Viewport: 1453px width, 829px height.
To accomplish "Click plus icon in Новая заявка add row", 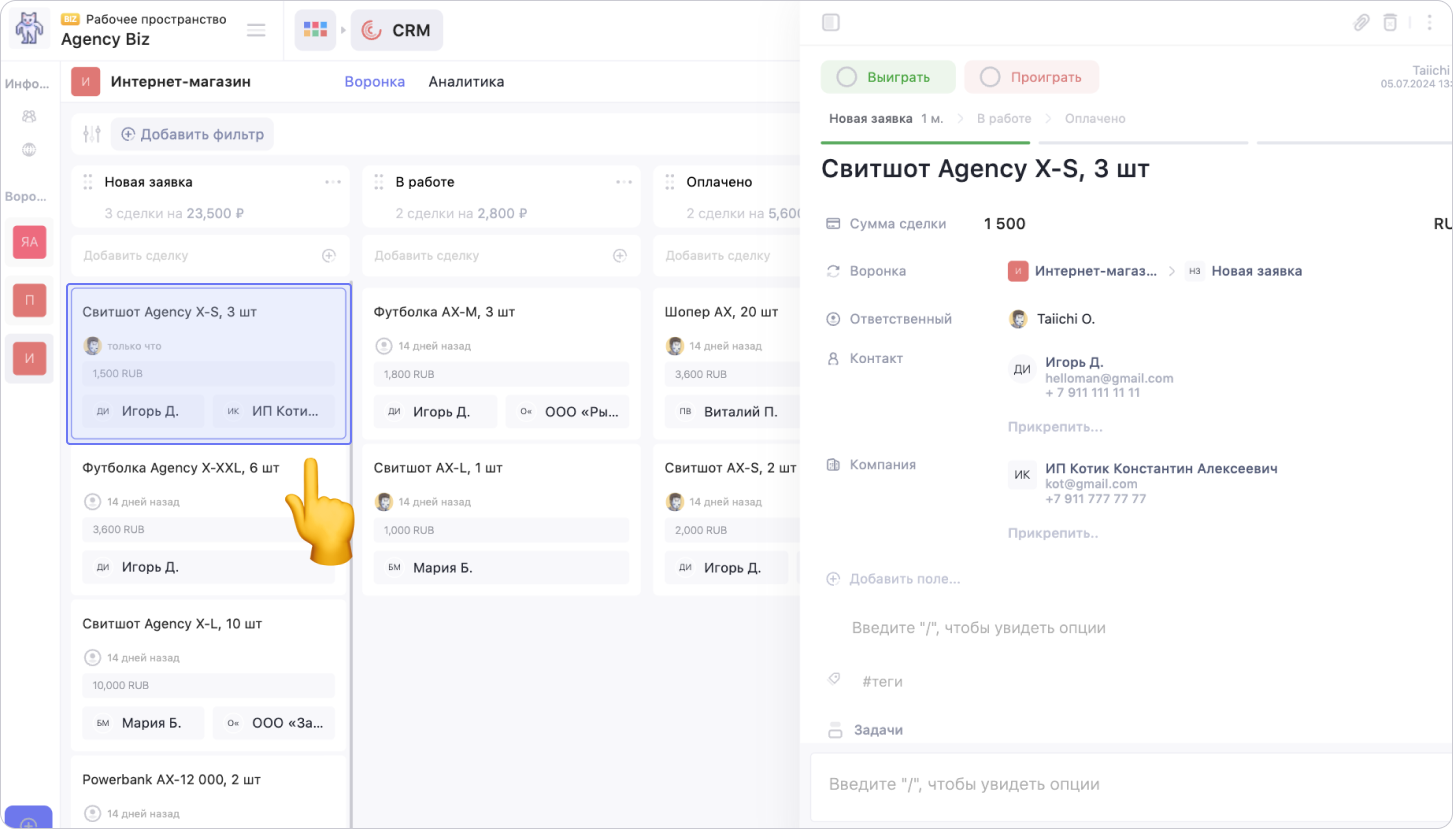I will (x=328, y=256).
